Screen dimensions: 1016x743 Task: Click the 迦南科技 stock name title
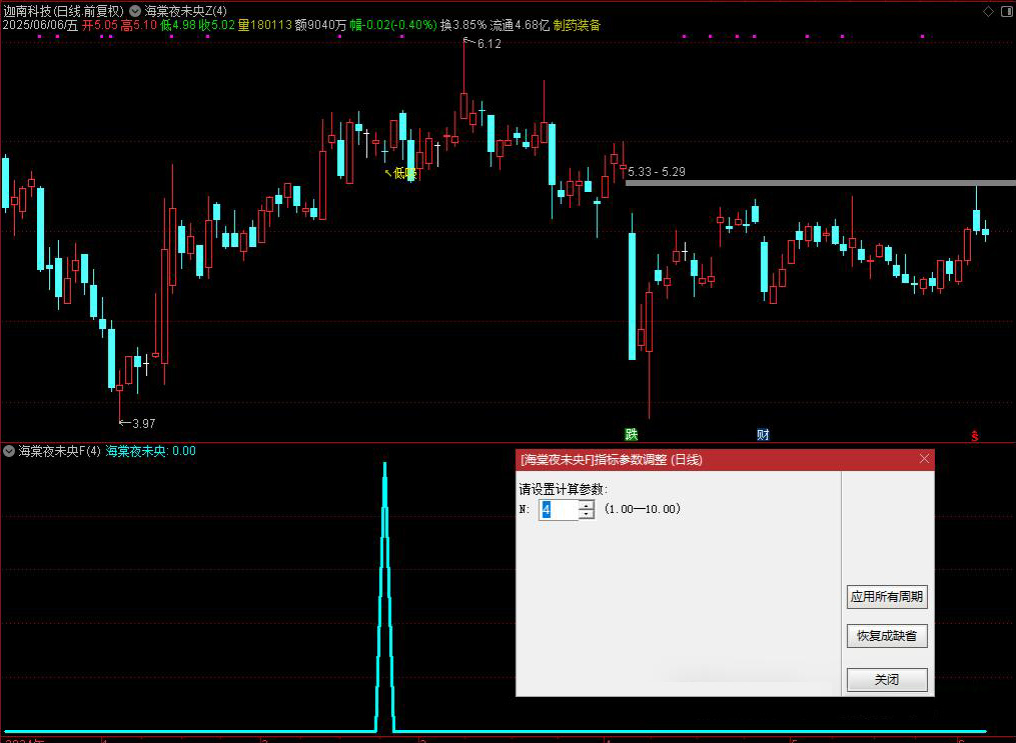[x=28, y=11]
